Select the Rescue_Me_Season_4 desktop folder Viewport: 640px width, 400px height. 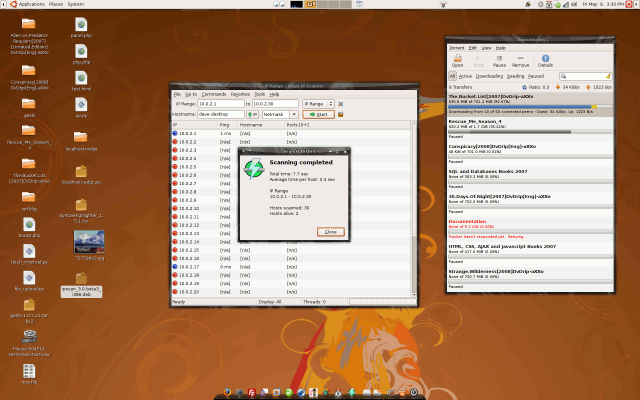[x=29, y=137]
